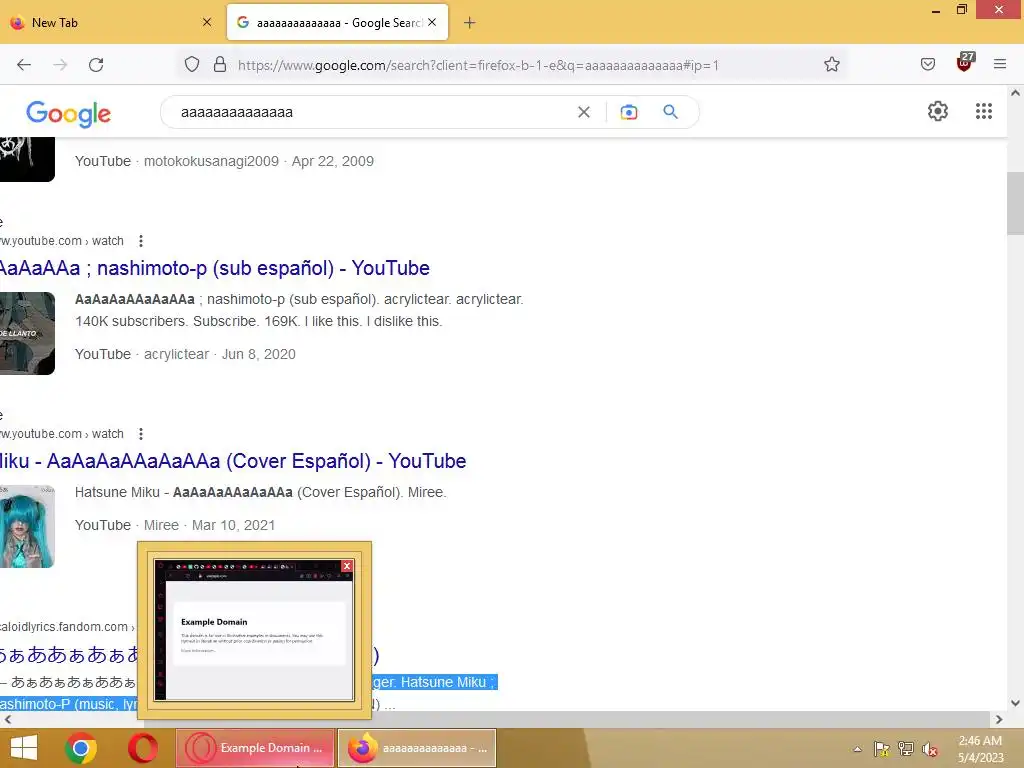The image size is (1024, 768).
Task: Close the Google Search tab
Action: [432, 22]
